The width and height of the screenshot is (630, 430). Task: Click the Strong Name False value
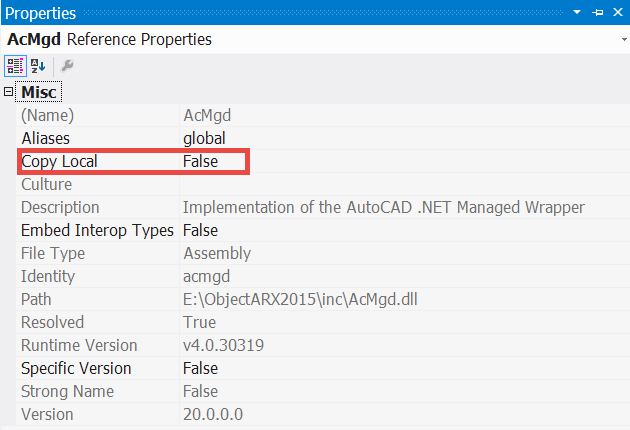(x=200, y=391)
